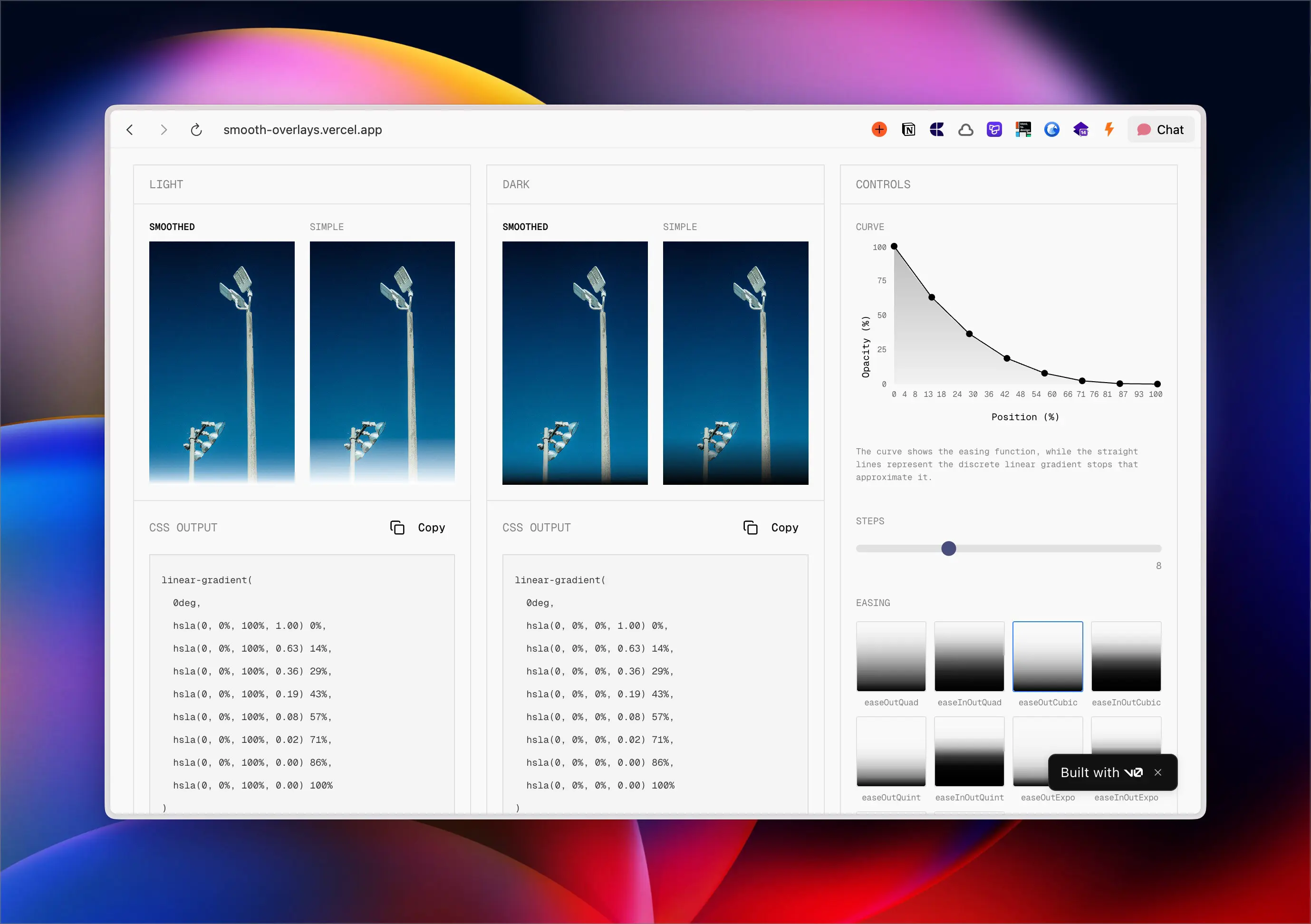Choose the easeInOutCubic easing option

click(x=1126, y=657)
